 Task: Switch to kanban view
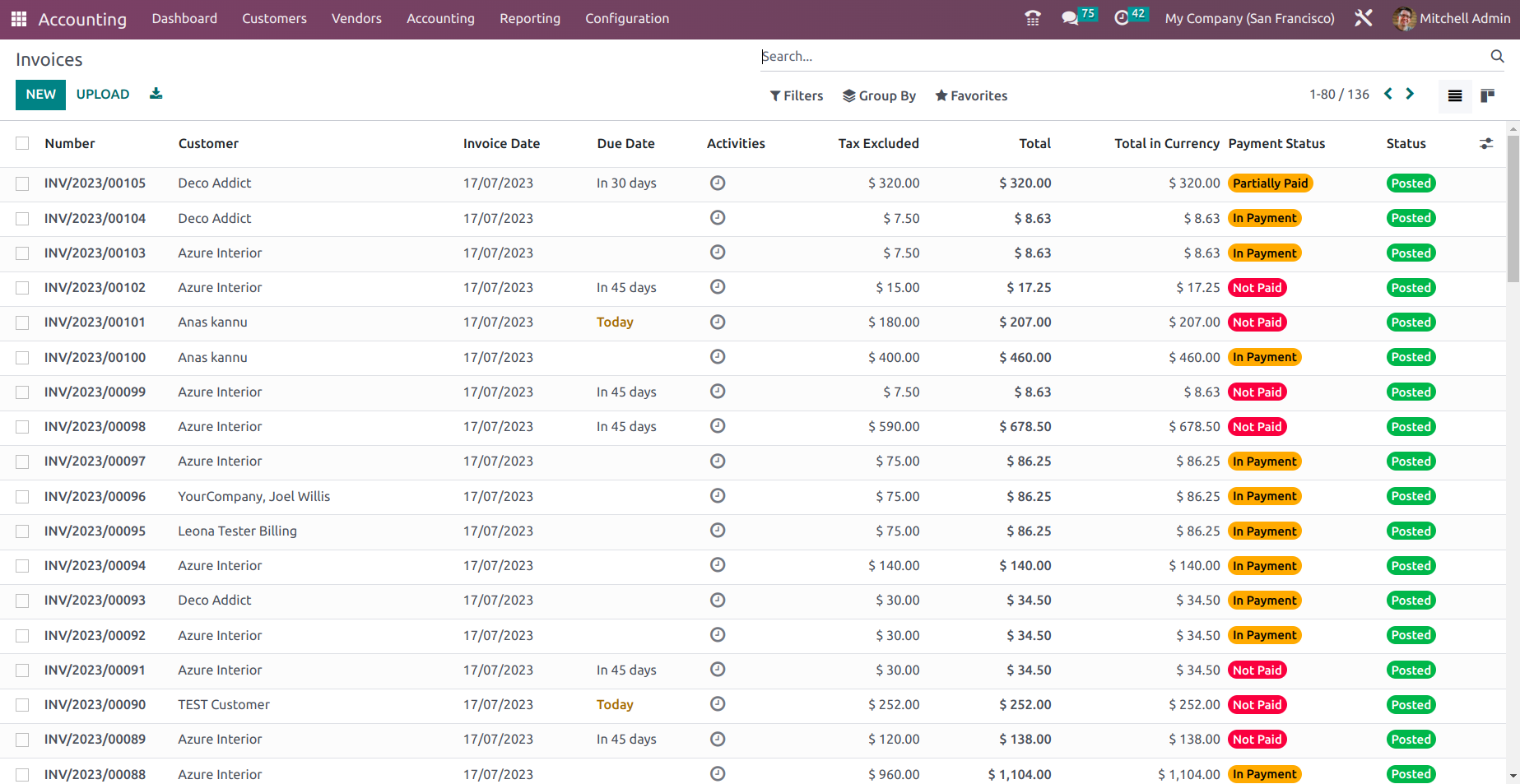pyautogui.click(x=1487, y=95)
